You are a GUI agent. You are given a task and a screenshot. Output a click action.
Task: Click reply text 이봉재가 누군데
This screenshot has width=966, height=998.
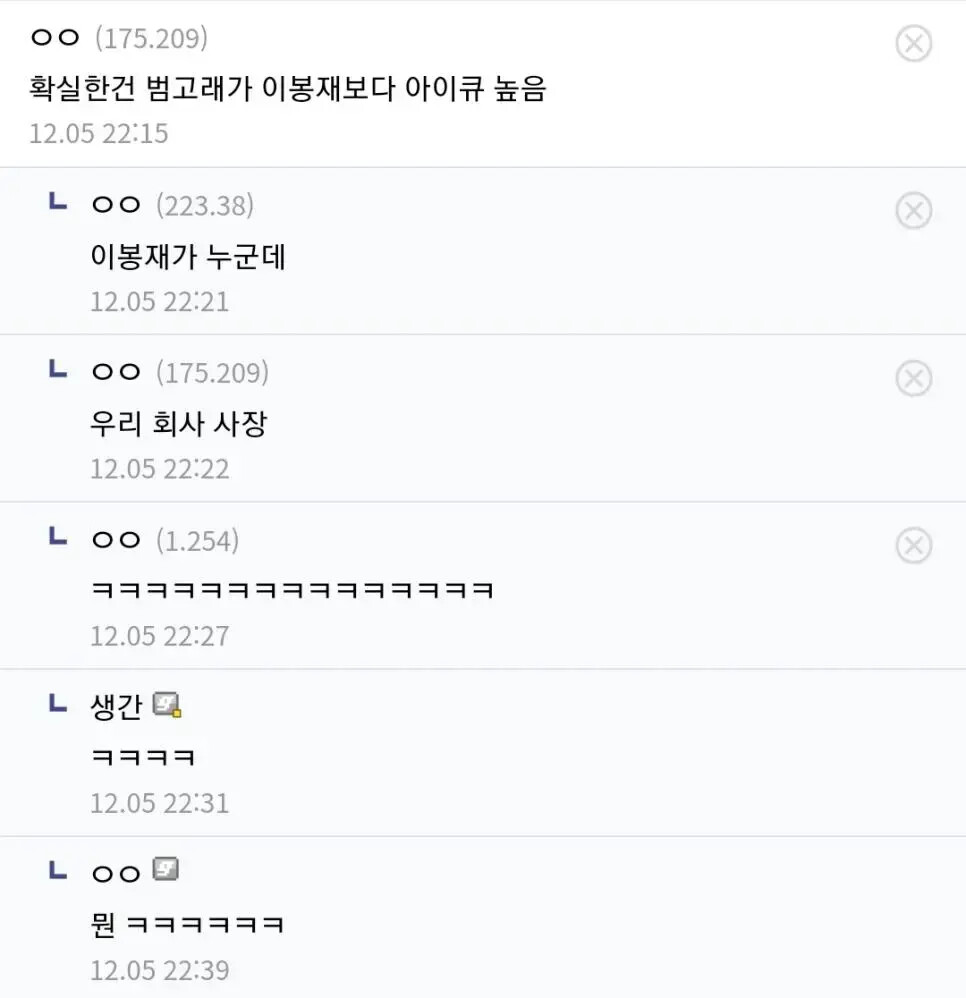(x=188, y=257)
